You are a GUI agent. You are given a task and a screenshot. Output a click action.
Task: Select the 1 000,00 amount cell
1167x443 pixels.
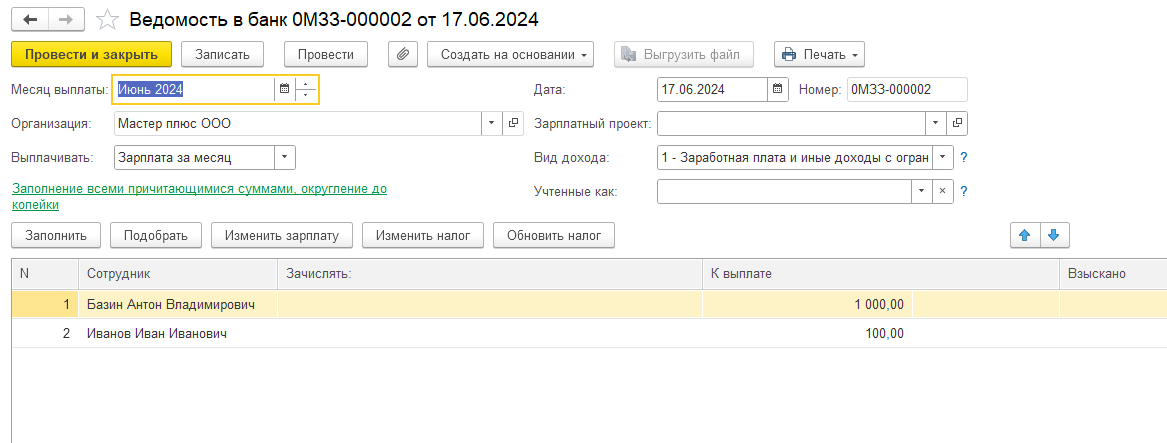tap(808, 305)
